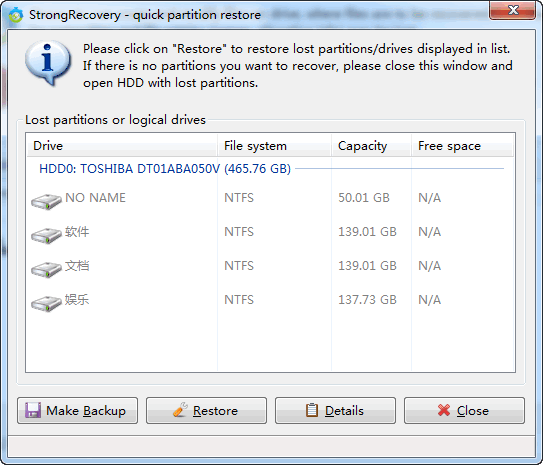This screenshot has width=543, height=465.
Task: Sort list by Drive column header
Action: click(x=122, y=146)
